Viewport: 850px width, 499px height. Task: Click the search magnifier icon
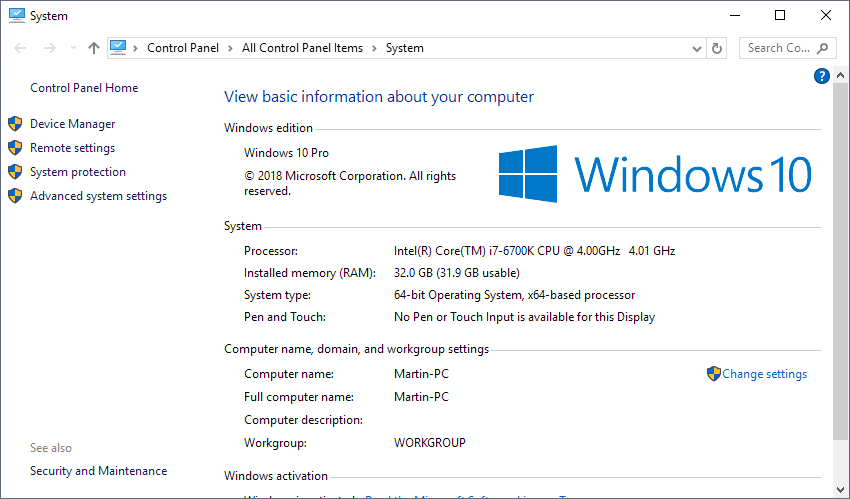pyautogui.click(x=822, y=48)
